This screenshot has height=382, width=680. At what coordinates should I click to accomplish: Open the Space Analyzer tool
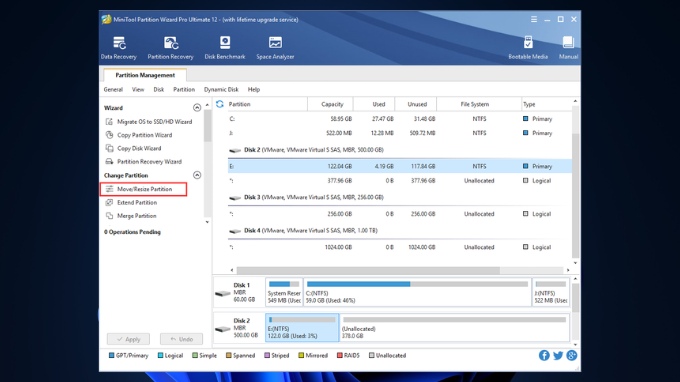click(x=275, y=48)
